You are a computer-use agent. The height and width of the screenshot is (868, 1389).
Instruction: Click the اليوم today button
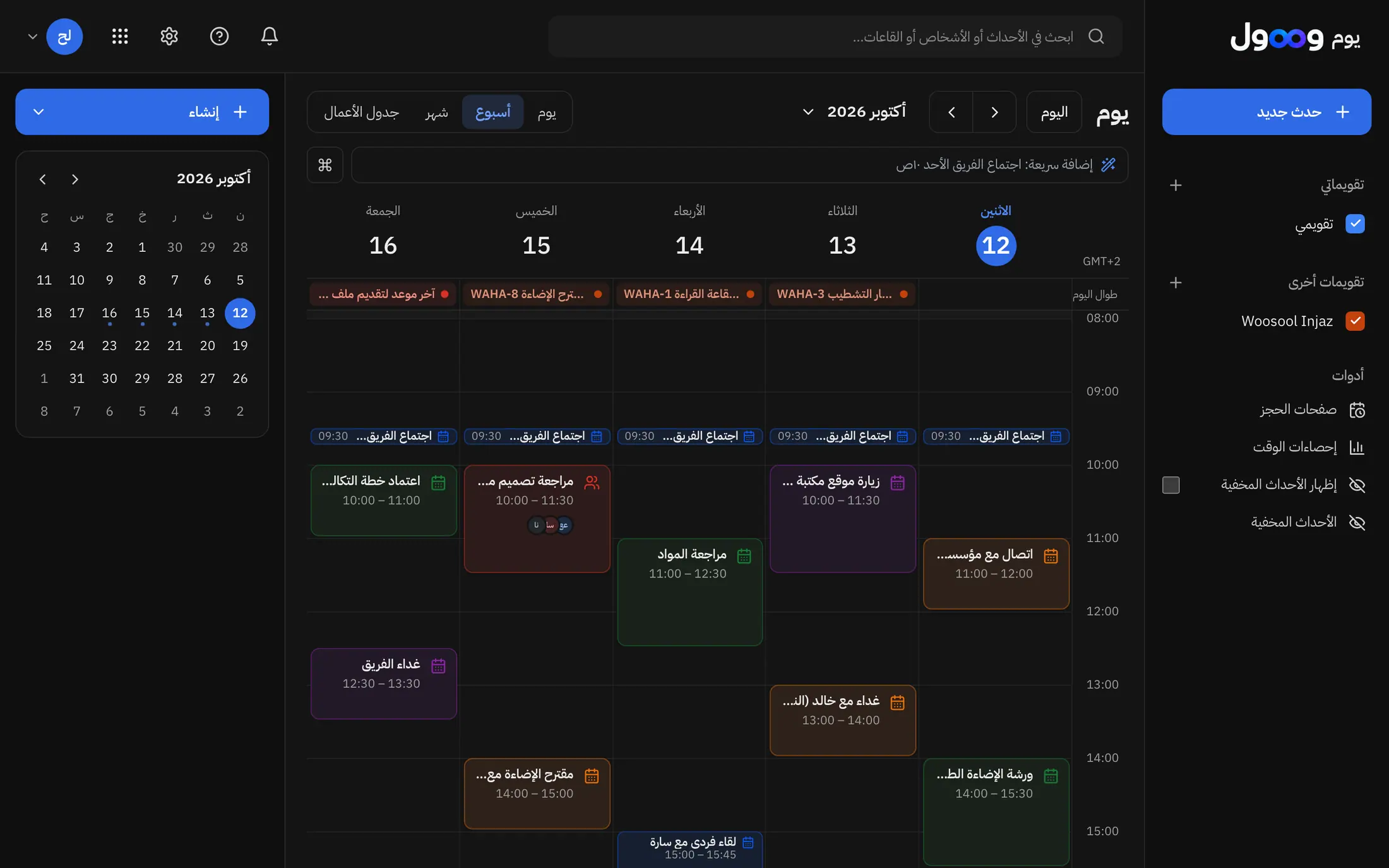point(1054,112)
